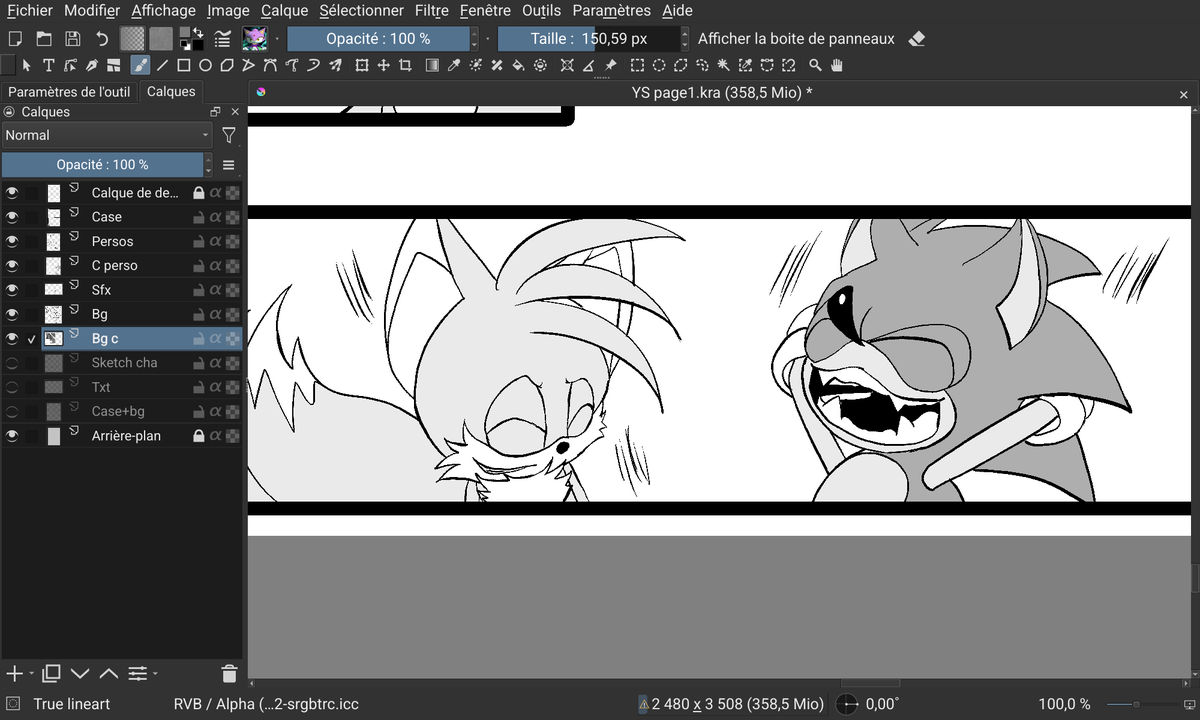Image resolution: width=1200 pixels, height=720 pixels.
Task: Switch to the Calques tab
Action: pyautogui.click(x=171, y=91)
